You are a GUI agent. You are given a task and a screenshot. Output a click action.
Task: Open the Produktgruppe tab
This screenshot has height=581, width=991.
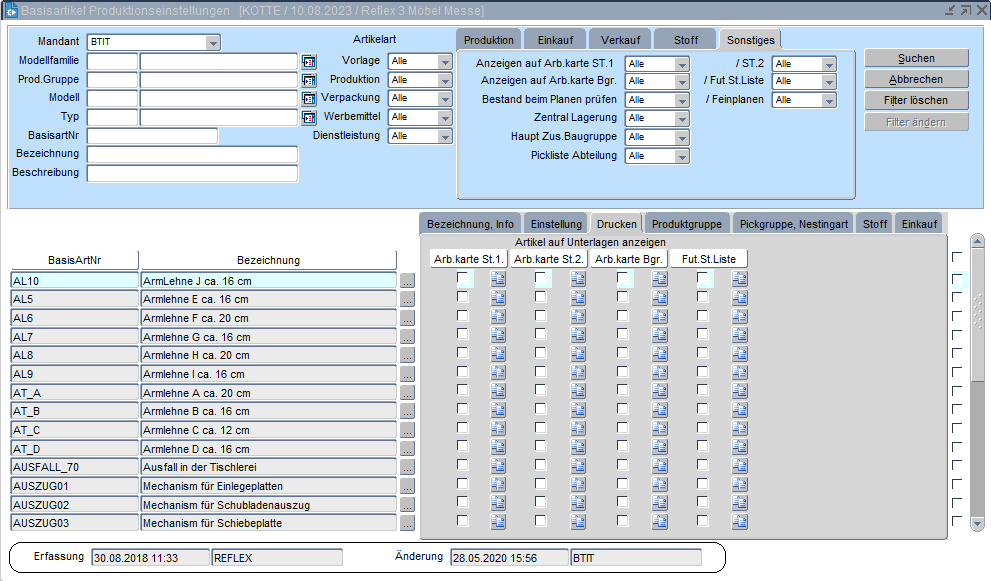[687, 224]
